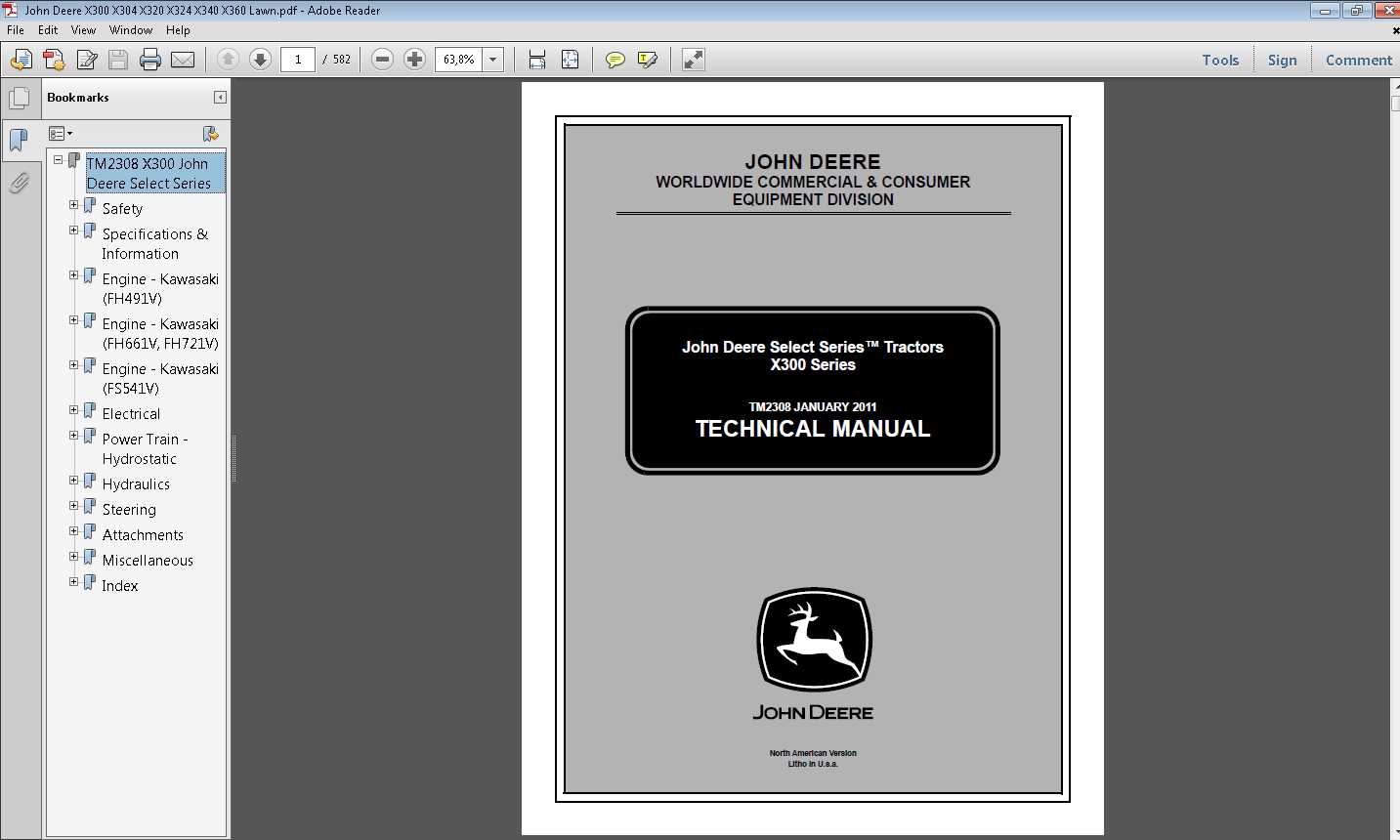Select the highlight text tool
This screenshot has width=1400, height=840.
click(x=647, y=60)
